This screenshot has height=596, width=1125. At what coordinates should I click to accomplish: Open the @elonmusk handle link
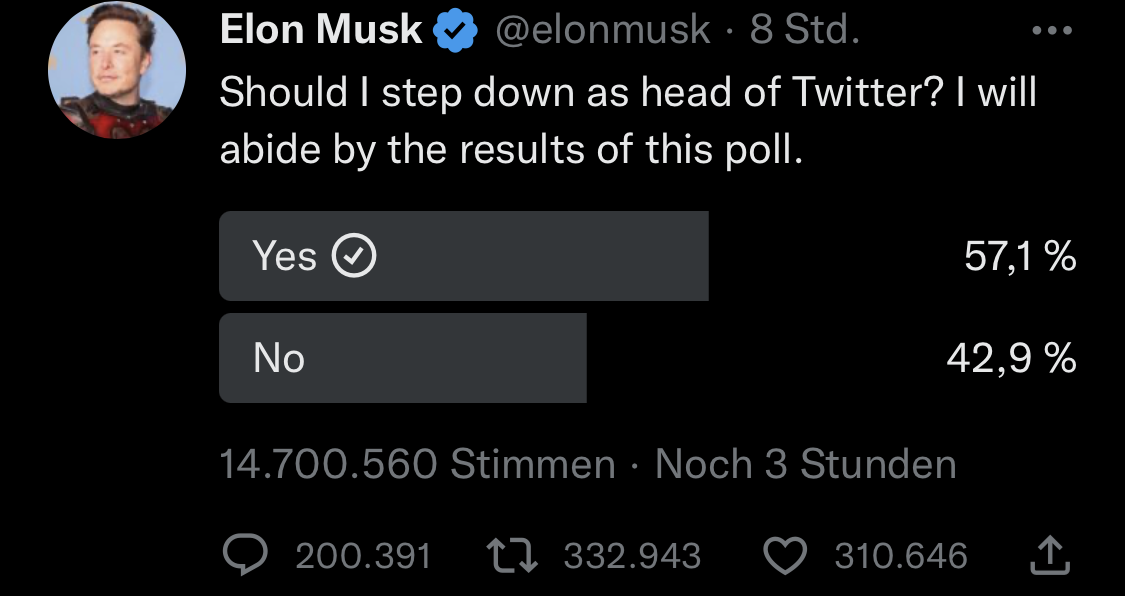pyautogui.click(x=603, y=31)
